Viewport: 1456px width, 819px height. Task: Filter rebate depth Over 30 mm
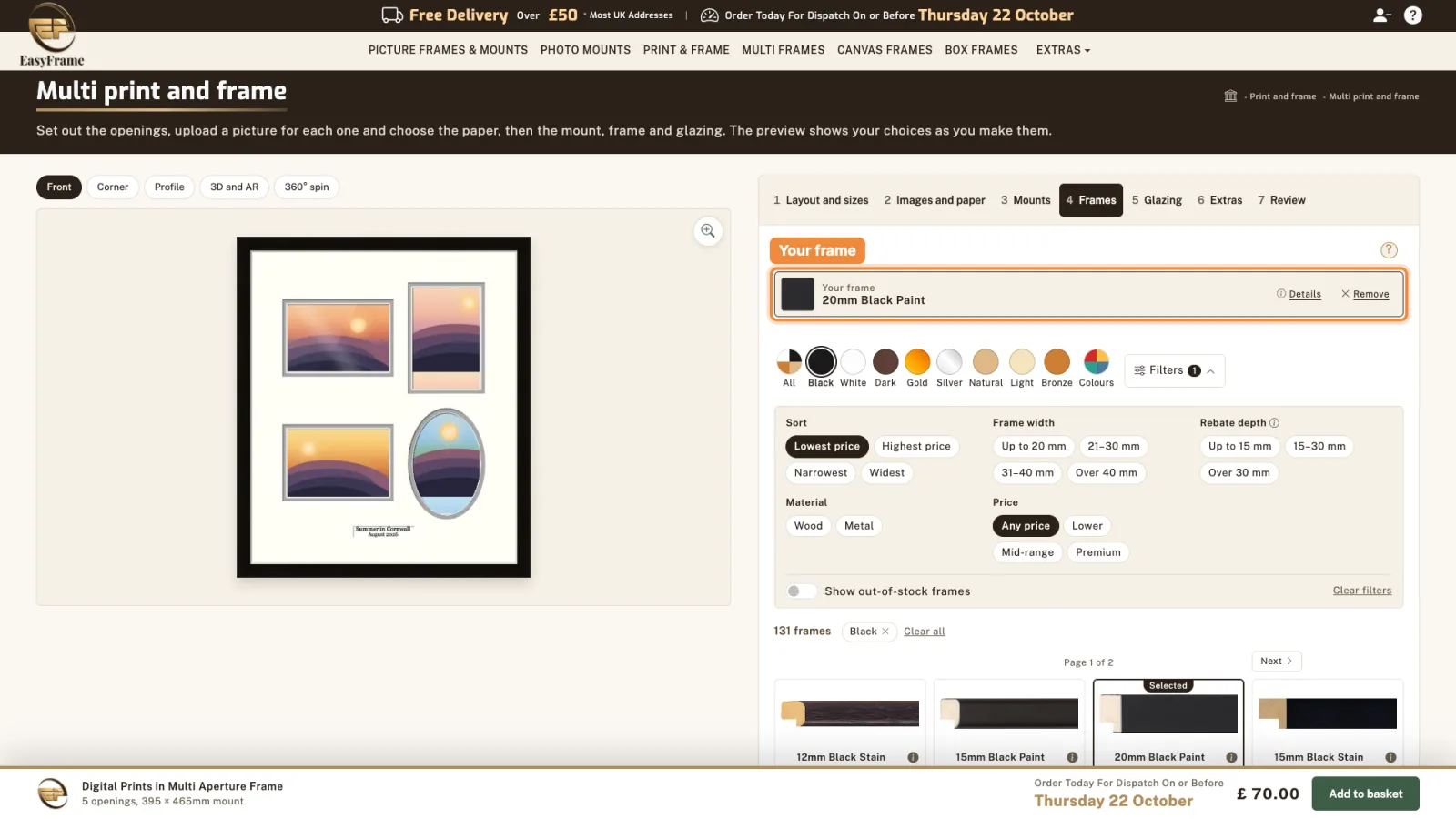1239,473
